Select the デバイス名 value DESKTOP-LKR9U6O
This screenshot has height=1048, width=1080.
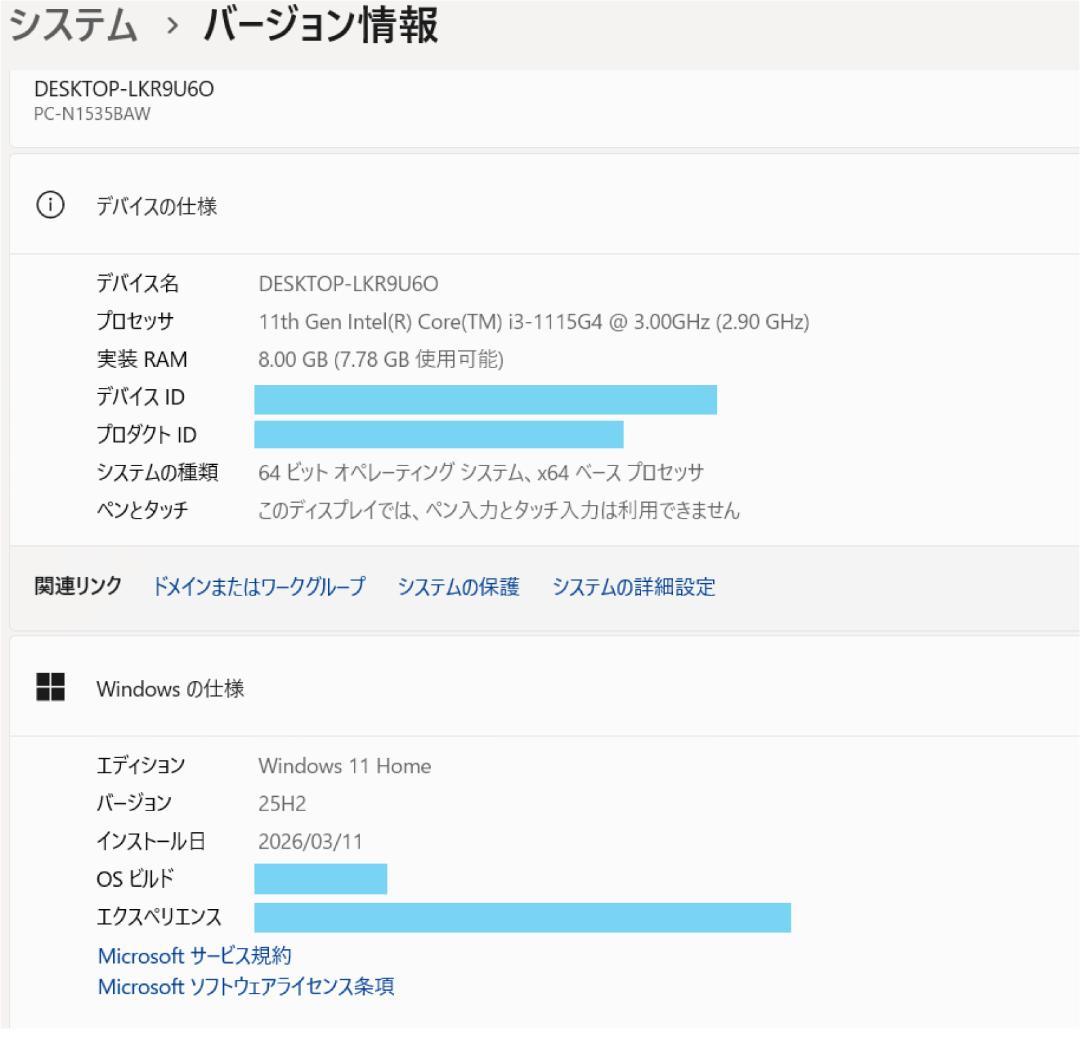coord(349,284)
